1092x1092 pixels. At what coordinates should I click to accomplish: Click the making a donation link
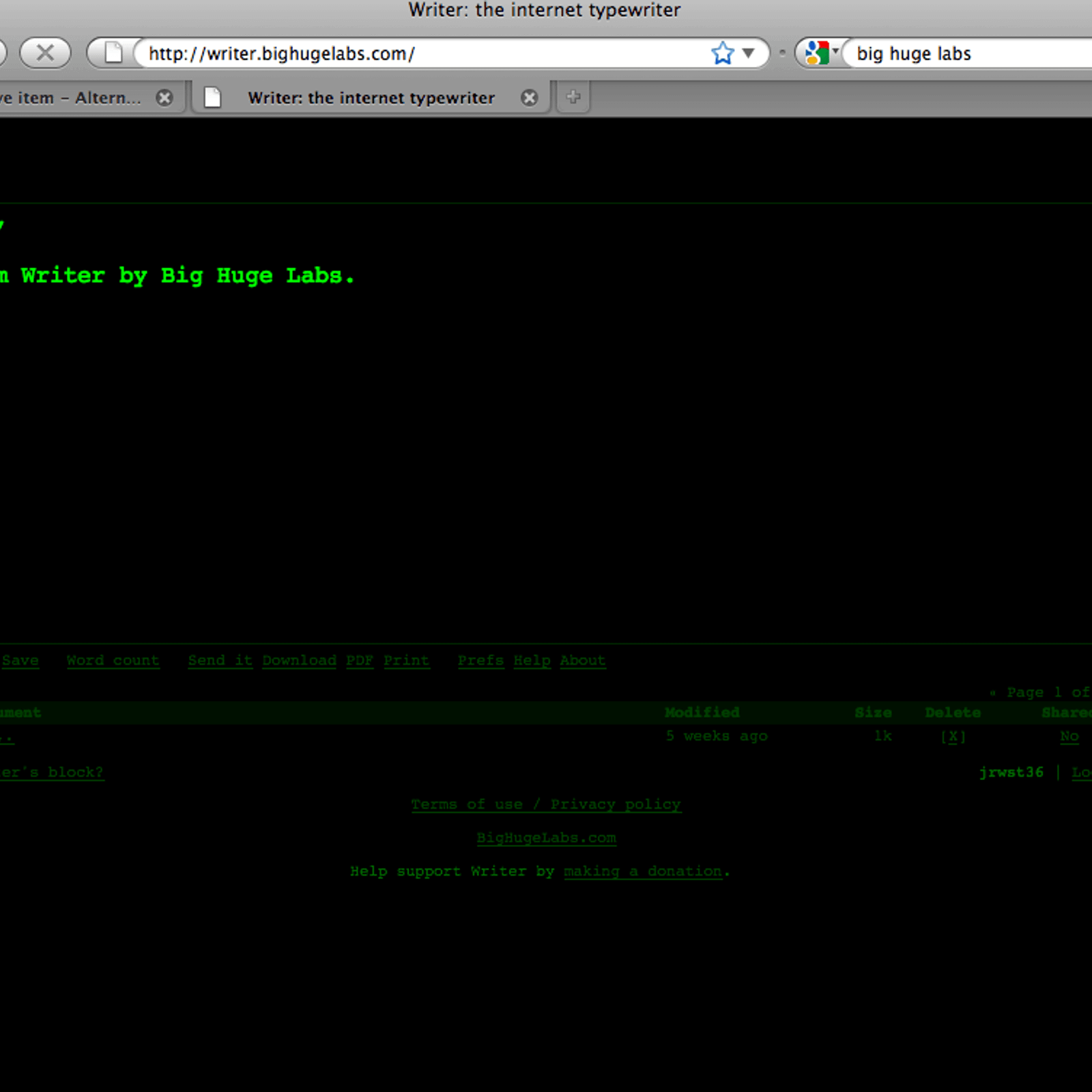tap(643, 871)
